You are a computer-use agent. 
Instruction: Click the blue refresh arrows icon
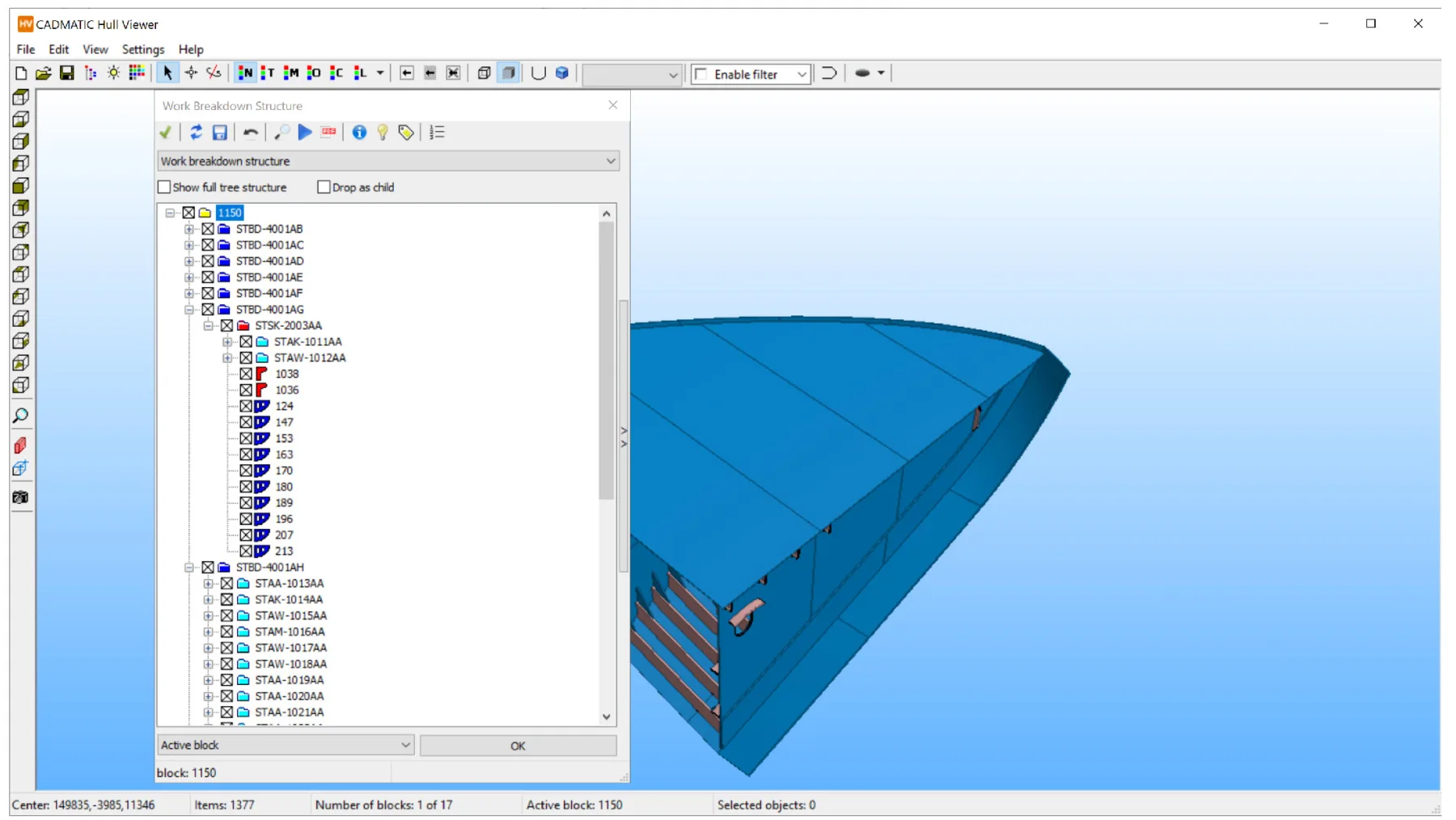coord(196,133)
